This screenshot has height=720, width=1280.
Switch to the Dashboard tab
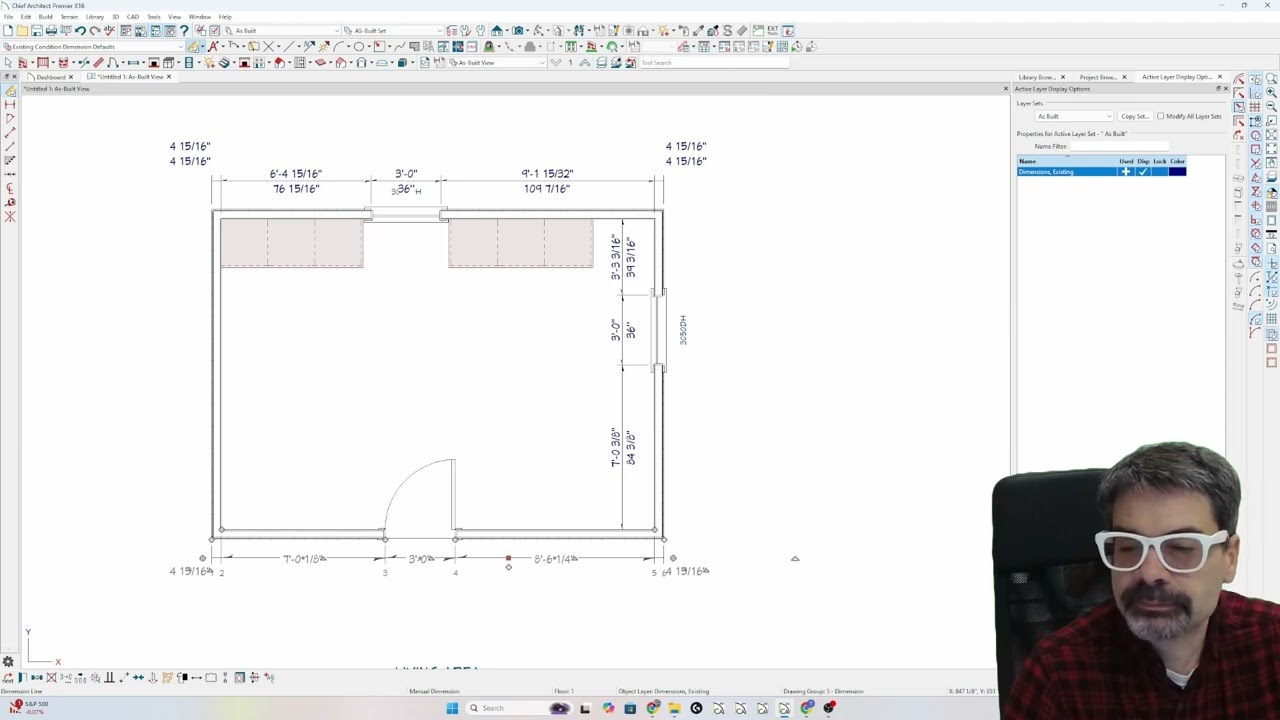coord(51,77)
